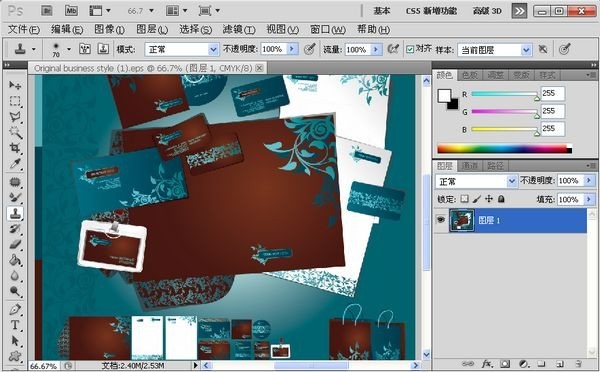Select the Eraser tool
The image size is (600, 372).
(x=15, y=244)
